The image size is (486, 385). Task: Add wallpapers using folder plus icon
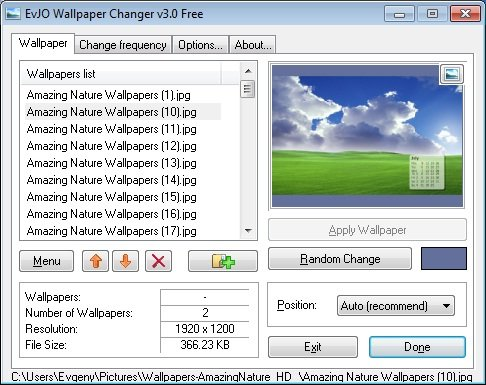[x=223, y=261]
